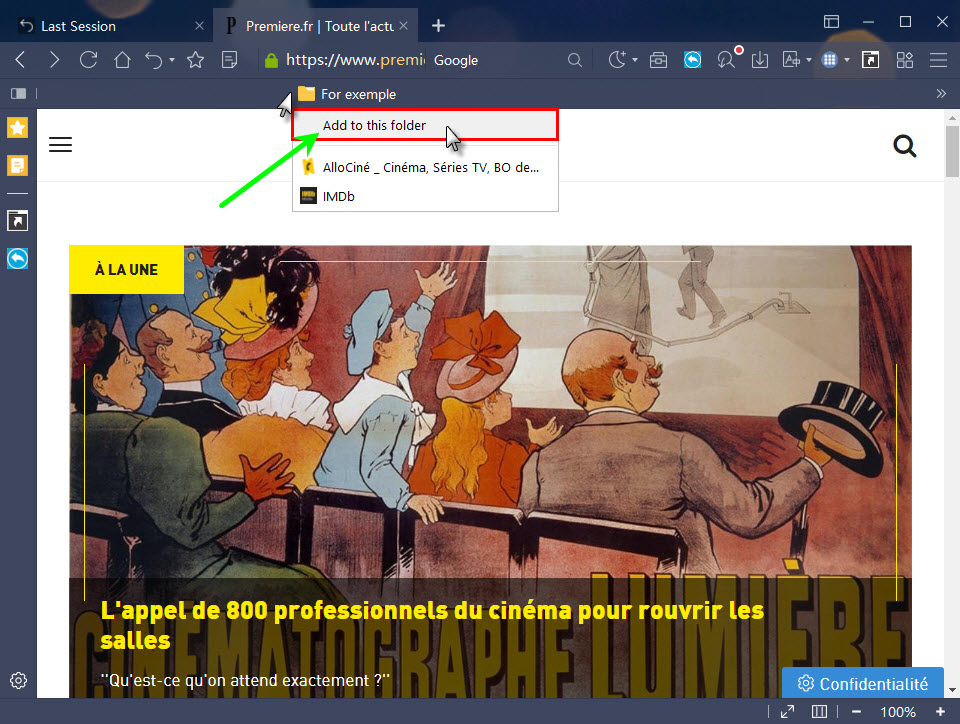Image resolution: width=960 pixels, height=724 pixels.
Task: Bookmark this page with the star icon
Action: click(x=195, y=60)
